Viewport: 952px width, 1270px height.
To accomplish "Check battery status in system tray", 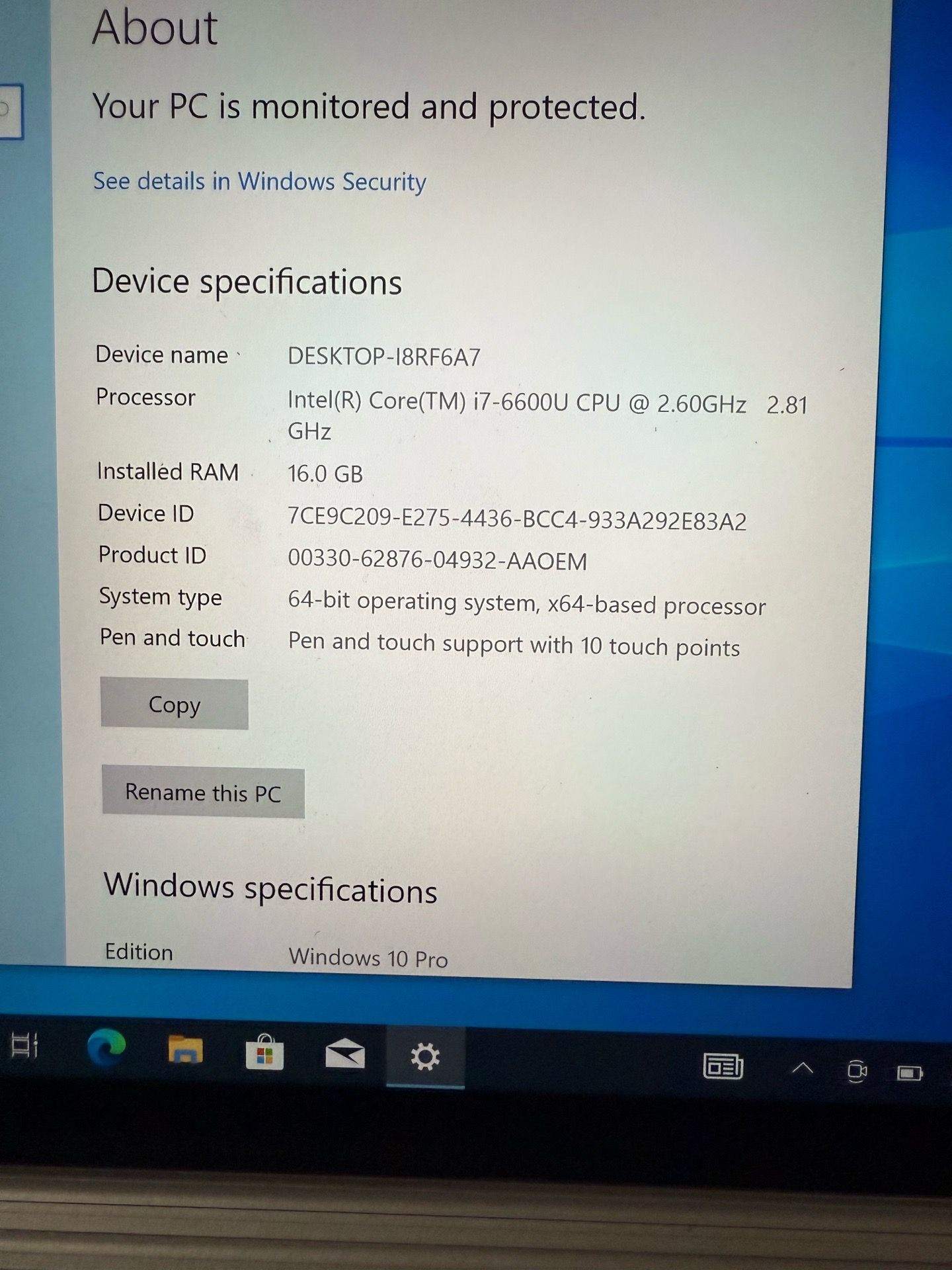I will click(x=910, y=1072).
